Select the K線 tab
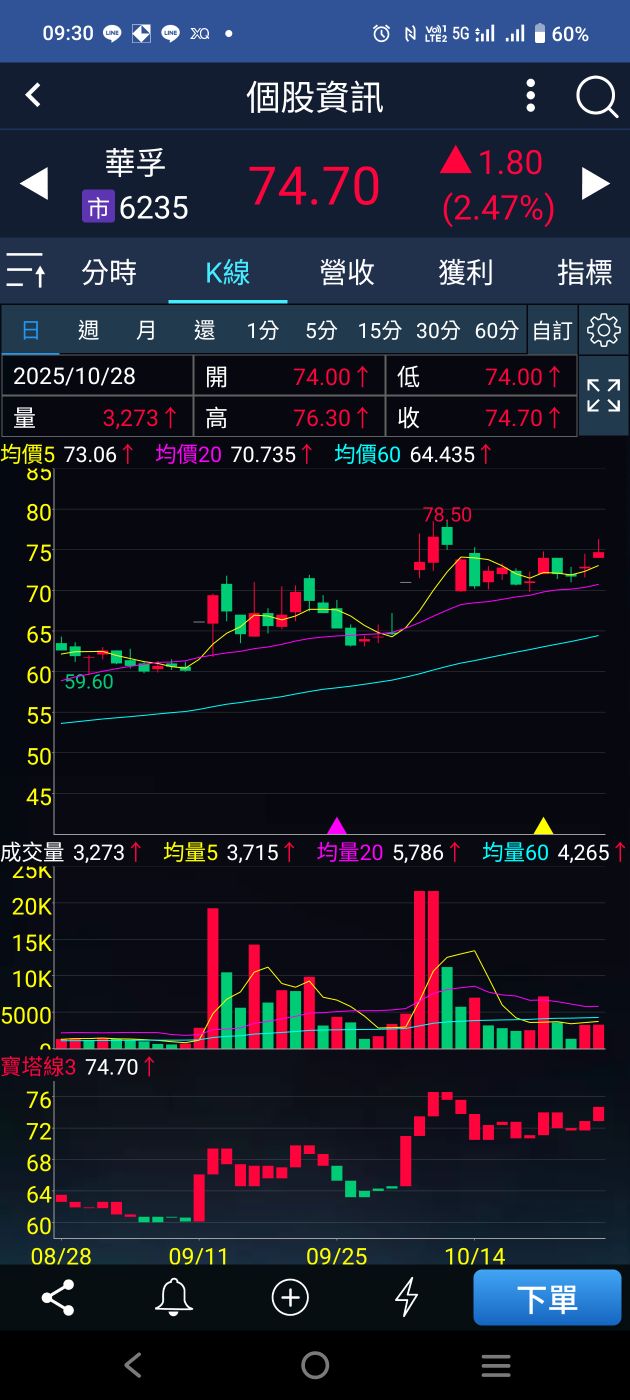The width and height of the screenshot is (630, 1400). pyautogui.click(x=228, y=272)
